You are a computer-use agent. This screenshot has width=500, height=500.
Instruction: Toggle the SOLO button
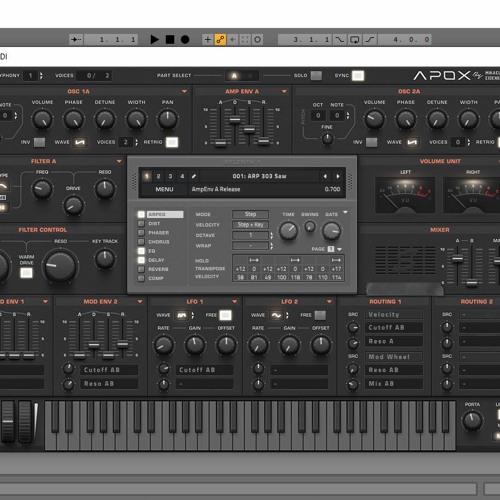tap(316, 75)
